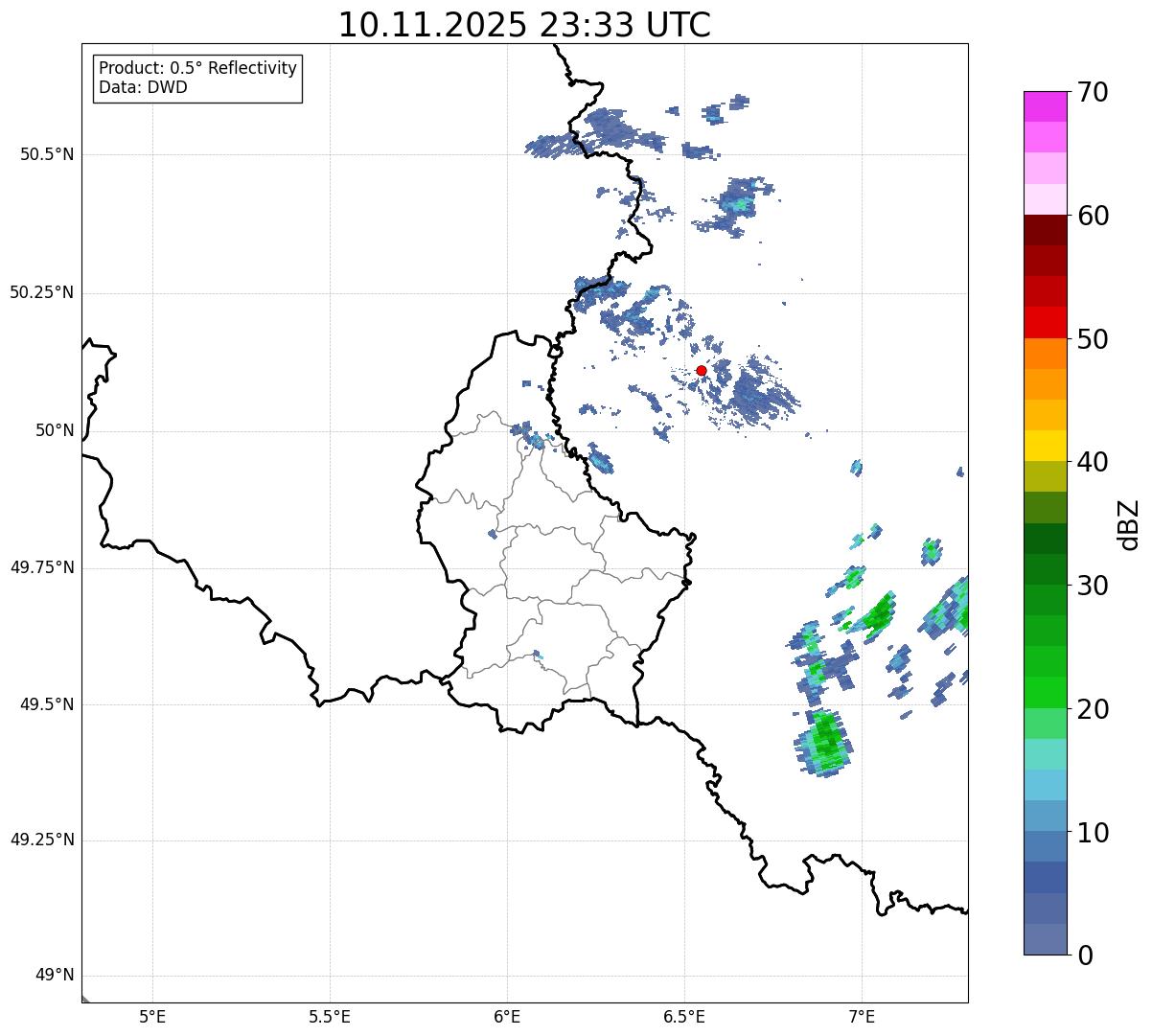The width and height of the screenshot is (1152, 1036).
Task: Click the 'Data: DWD' label
Action: pyautogui.click(x=143, y=87)
